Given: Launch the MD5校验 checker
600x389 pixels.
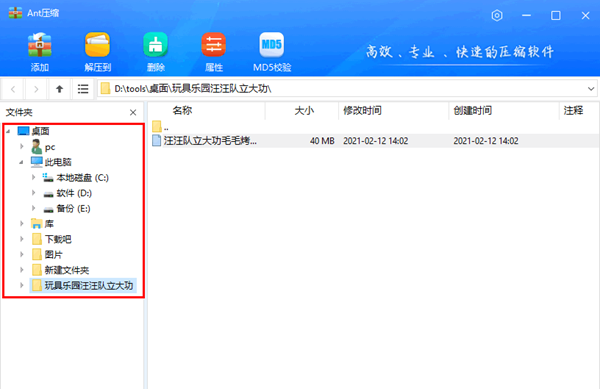Looking at the screenshot, I should [x=272, y=45].
